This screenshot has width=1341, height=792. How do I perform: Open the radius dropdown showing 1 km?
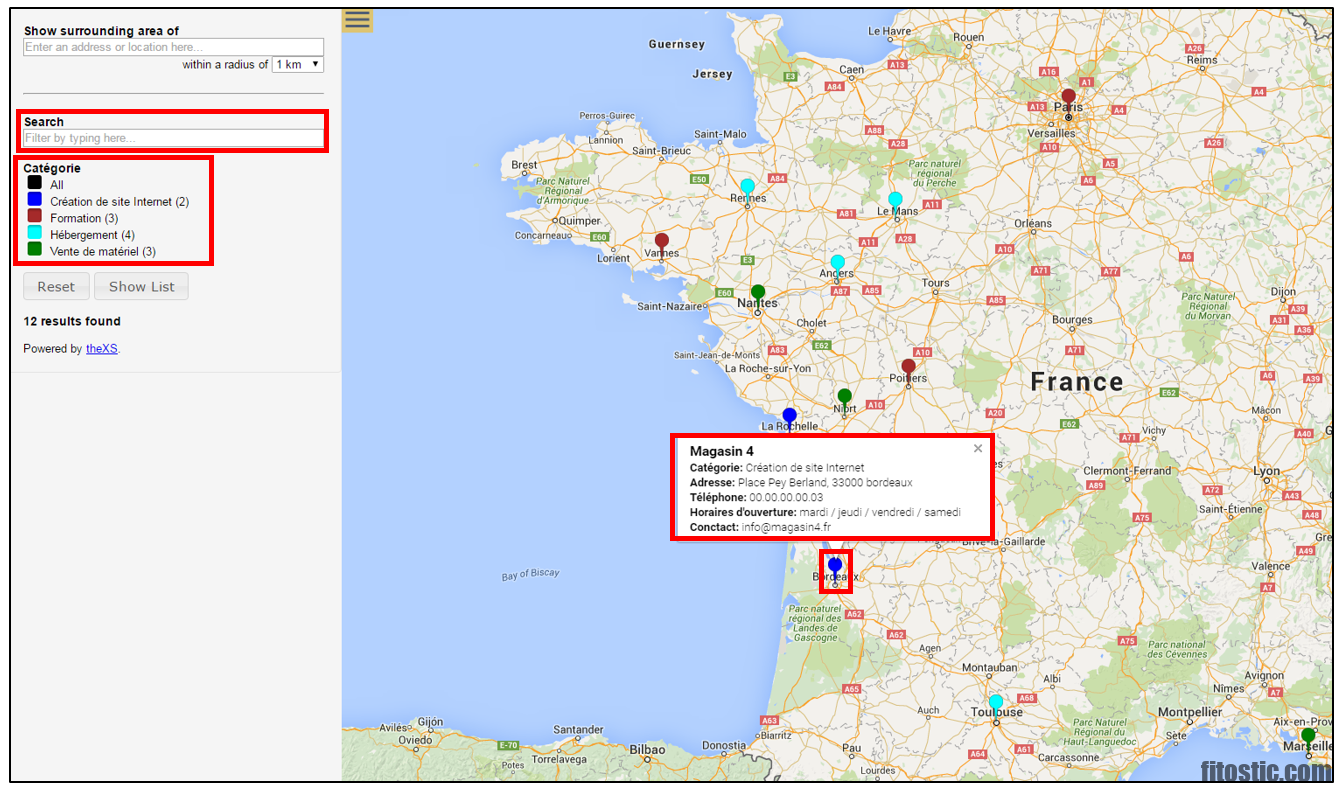point(297,63)
